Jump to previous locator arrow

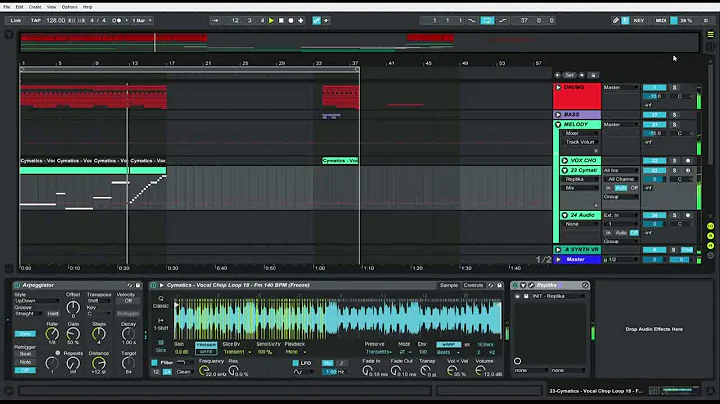[x=557, y=75]
